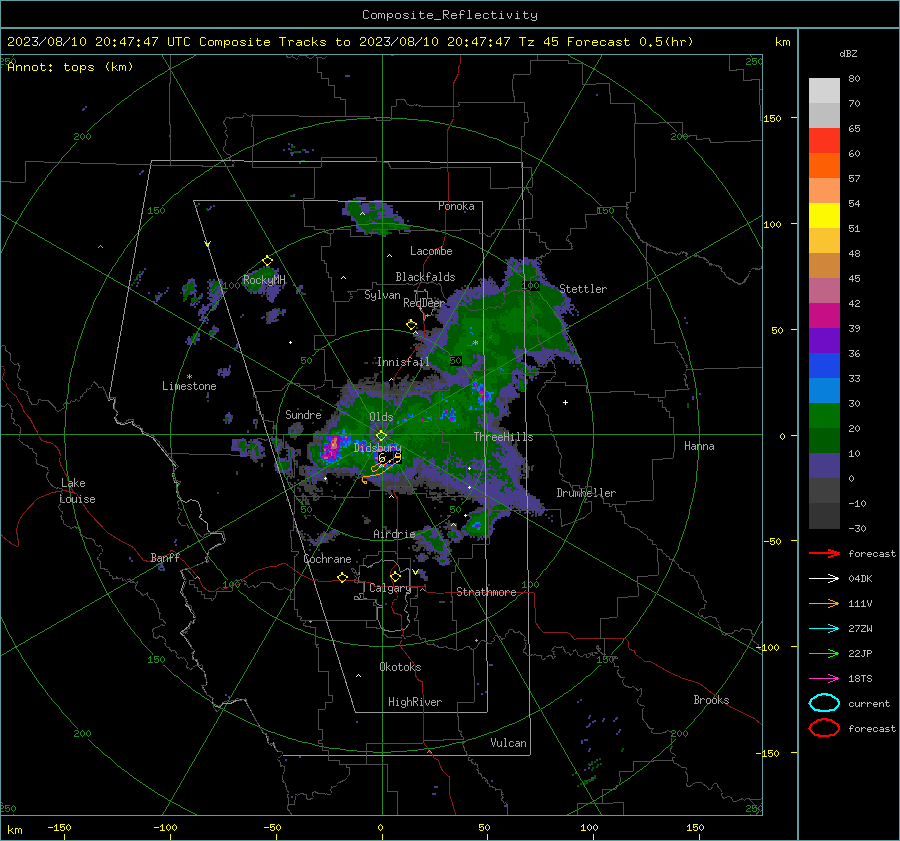Image resolution: width=900 pixels, height=841 pixels.
Task: Click the white plus marker west of Hanna
Action: point(565,402)
